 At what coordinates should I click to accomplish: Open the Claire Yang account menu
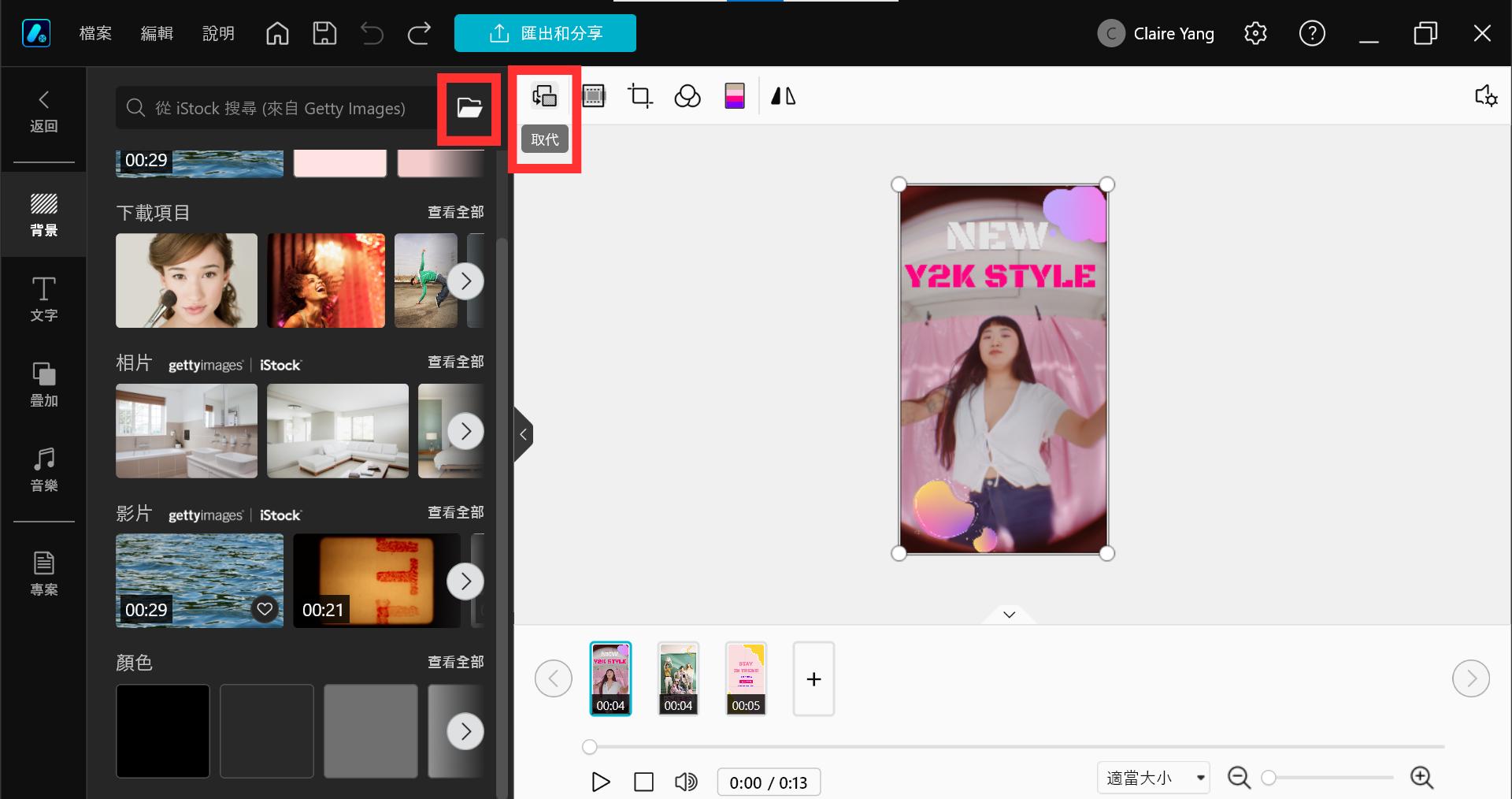click(x=1156, y=33)
